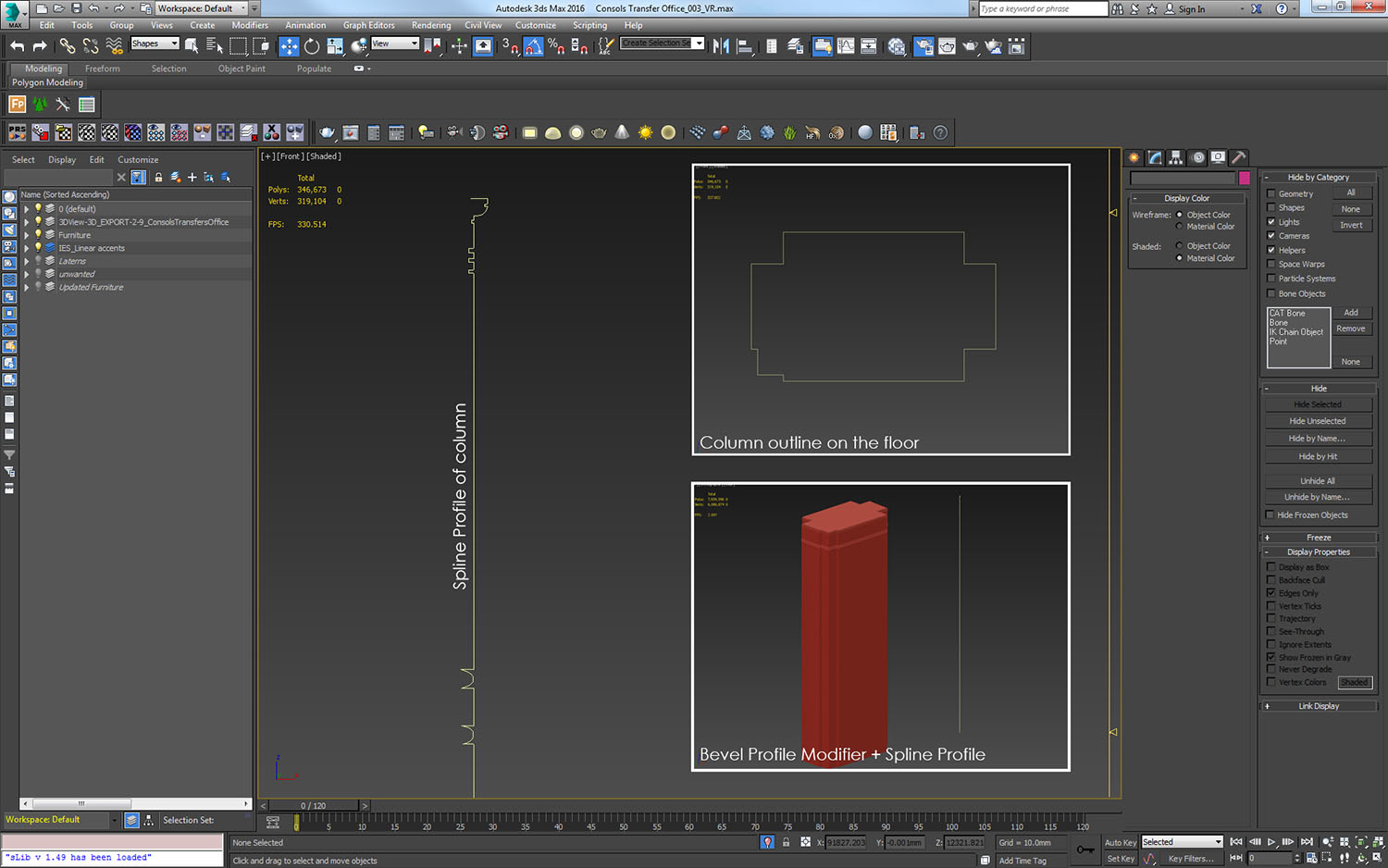Expand the Furniture layer in explorer
Screen dimensions: 1388x868
pyautogui.click(x=27, y=235)
